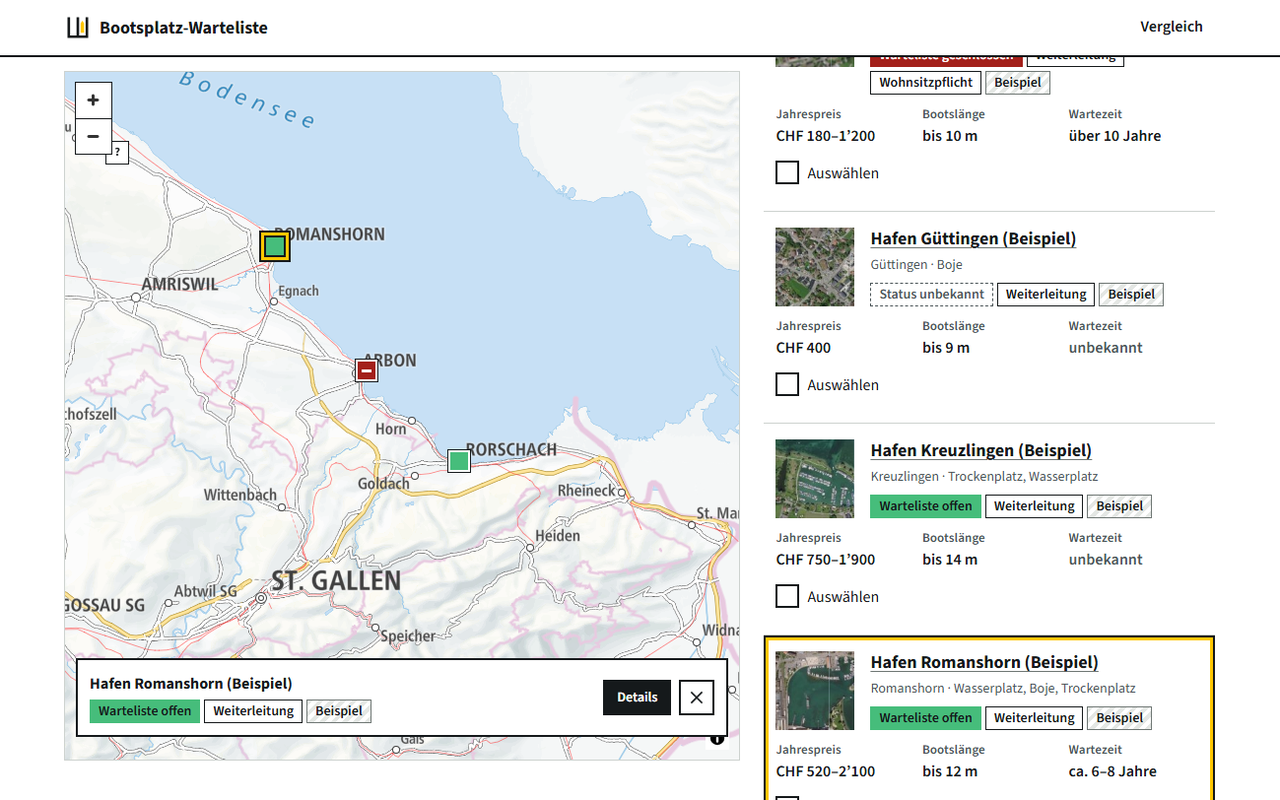Tick Auswählen for Hafen Kreuzlingen
Image resolution: width=1280 pixels, height=800 pixels.
pyautogui.click(x=788, y=597)
